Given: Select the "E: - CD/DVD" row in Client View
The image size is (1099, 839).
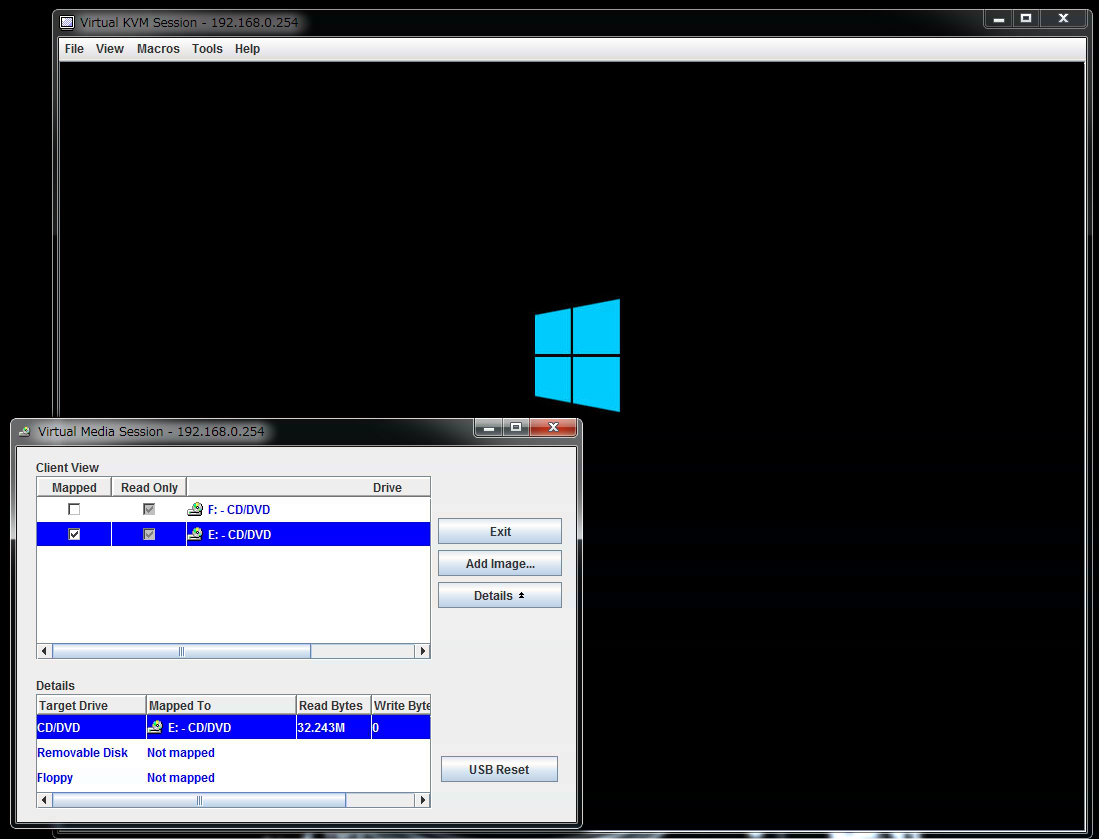Looking at the screenshot, I should 233,534.
